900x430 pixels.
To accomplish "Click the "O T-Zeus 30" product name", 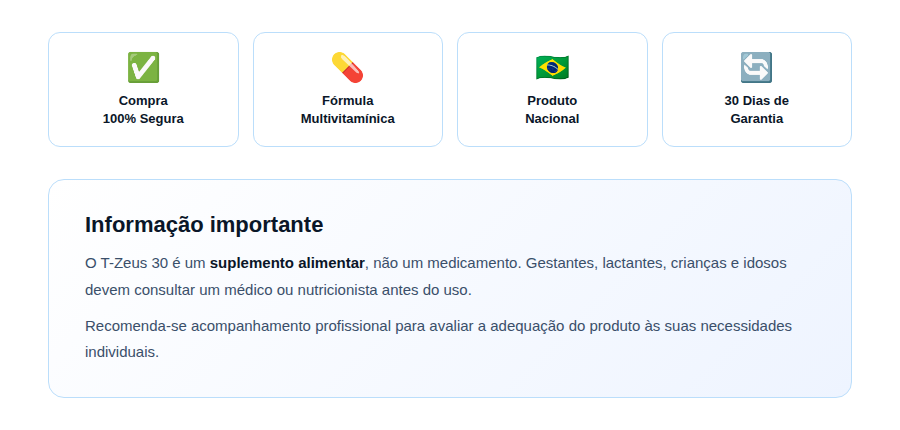I will (126, 264).
